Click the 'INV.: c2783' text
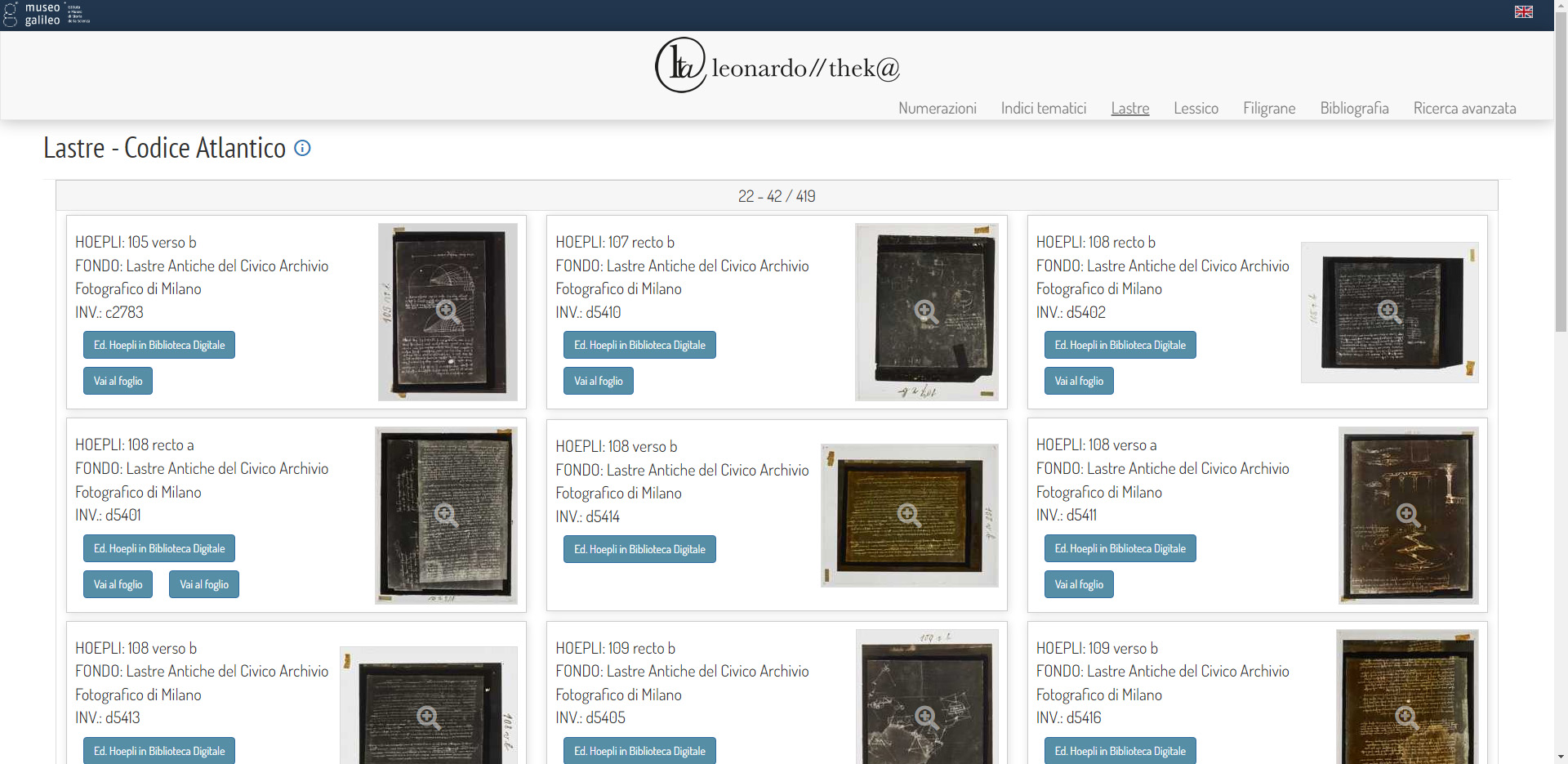The image size is (1568, 764). point(109,312)
